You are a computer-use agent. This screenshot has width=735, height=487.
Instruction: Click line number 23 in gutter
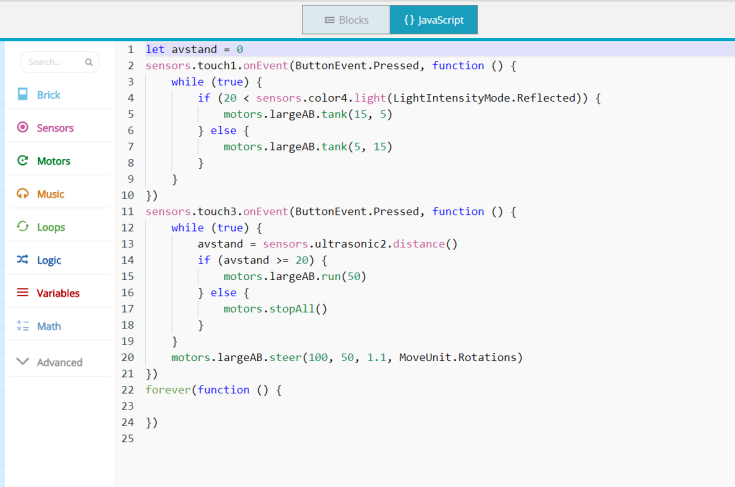click(x=128, y=406)
